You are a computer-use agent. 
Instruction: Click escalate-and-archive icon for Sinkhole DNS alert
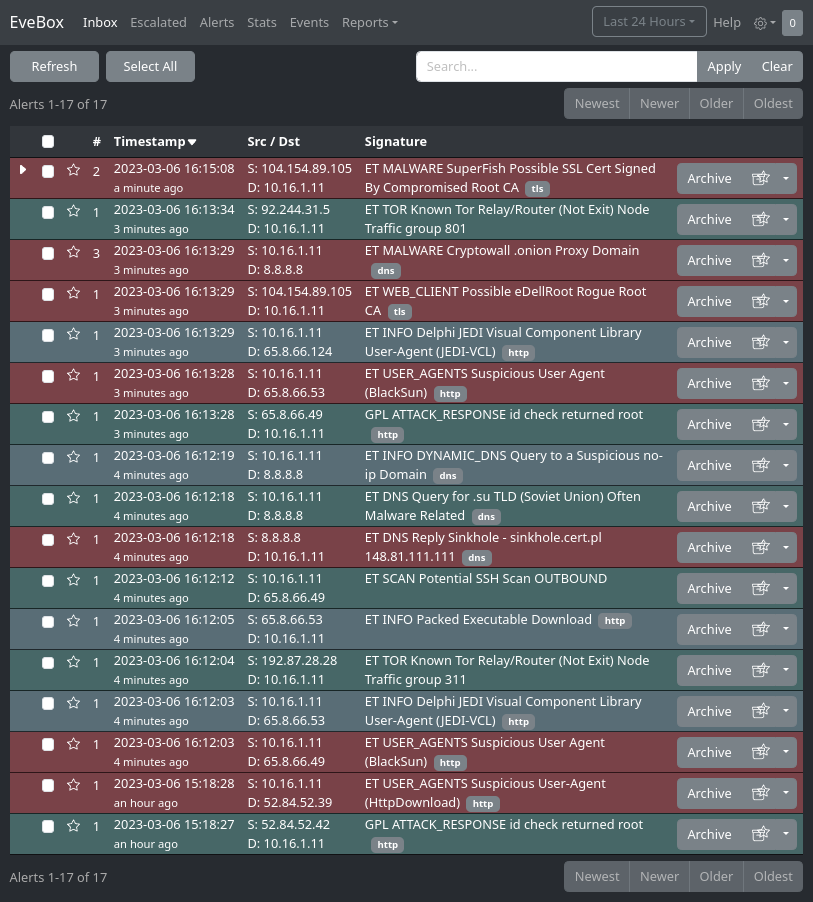[762, 547]
